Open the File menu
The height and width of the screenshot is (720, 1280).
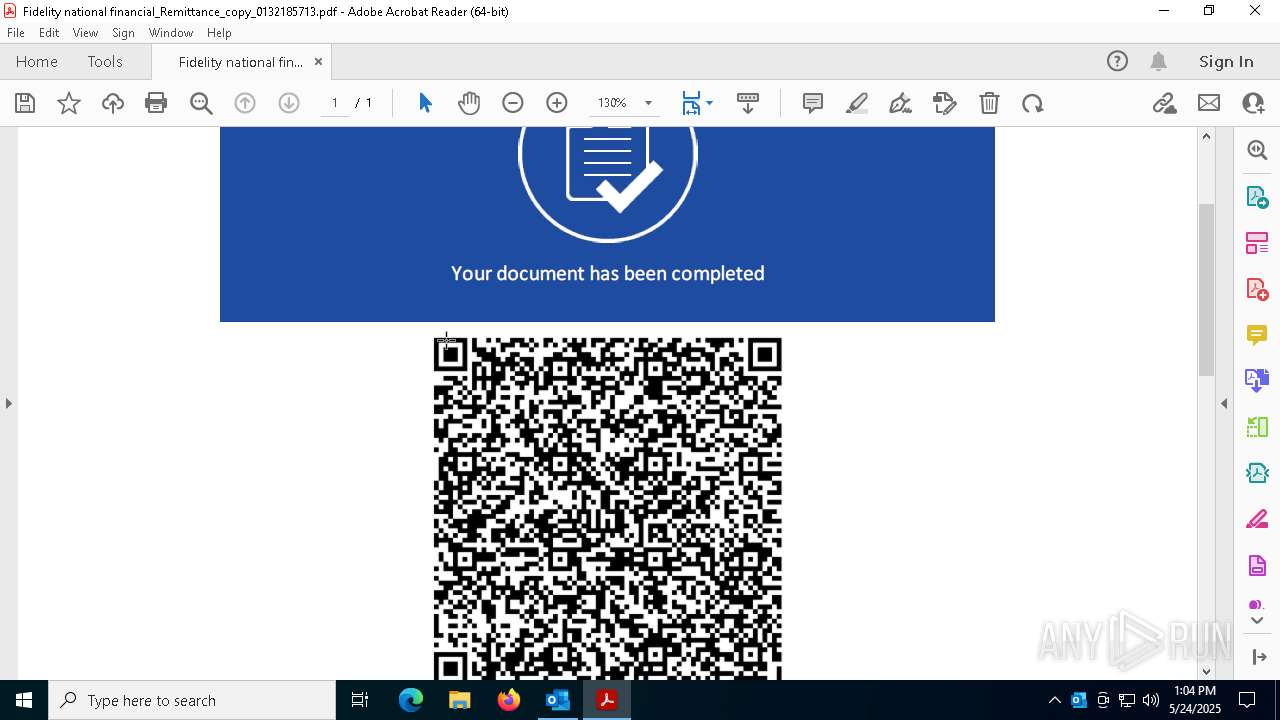pos(16,33)
